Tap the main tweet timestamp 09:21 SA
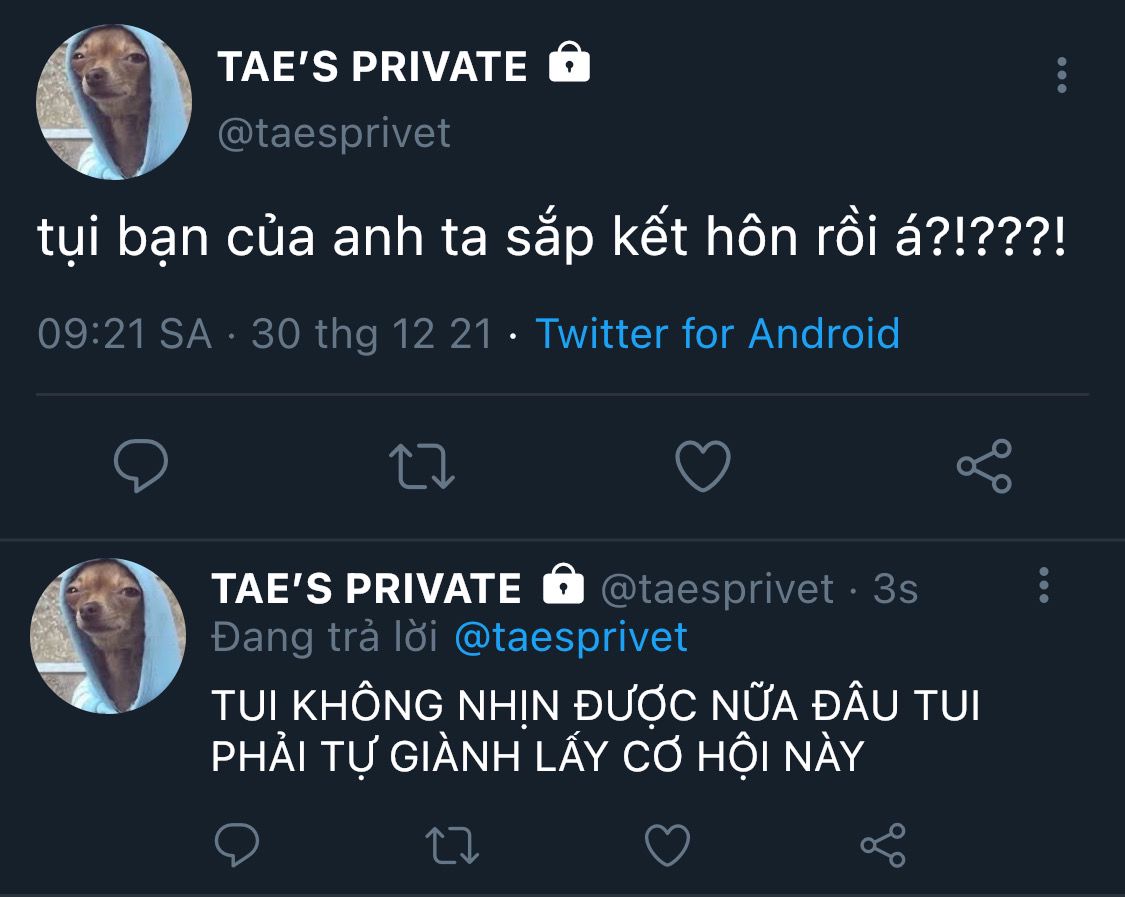1125x897 pixels. (124, 333)
